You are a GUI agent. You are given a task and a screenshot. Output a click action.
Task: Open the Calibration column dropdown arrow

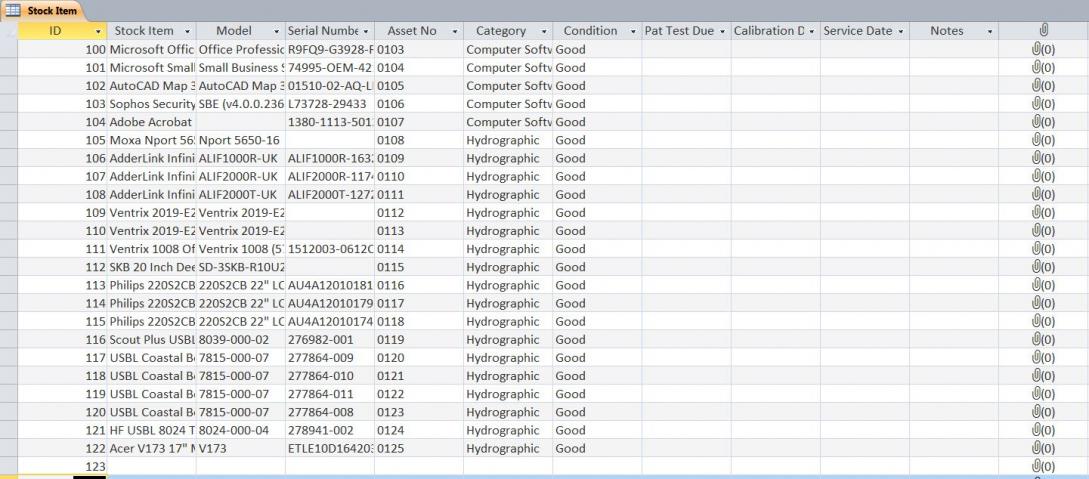[x=811, y=31]
